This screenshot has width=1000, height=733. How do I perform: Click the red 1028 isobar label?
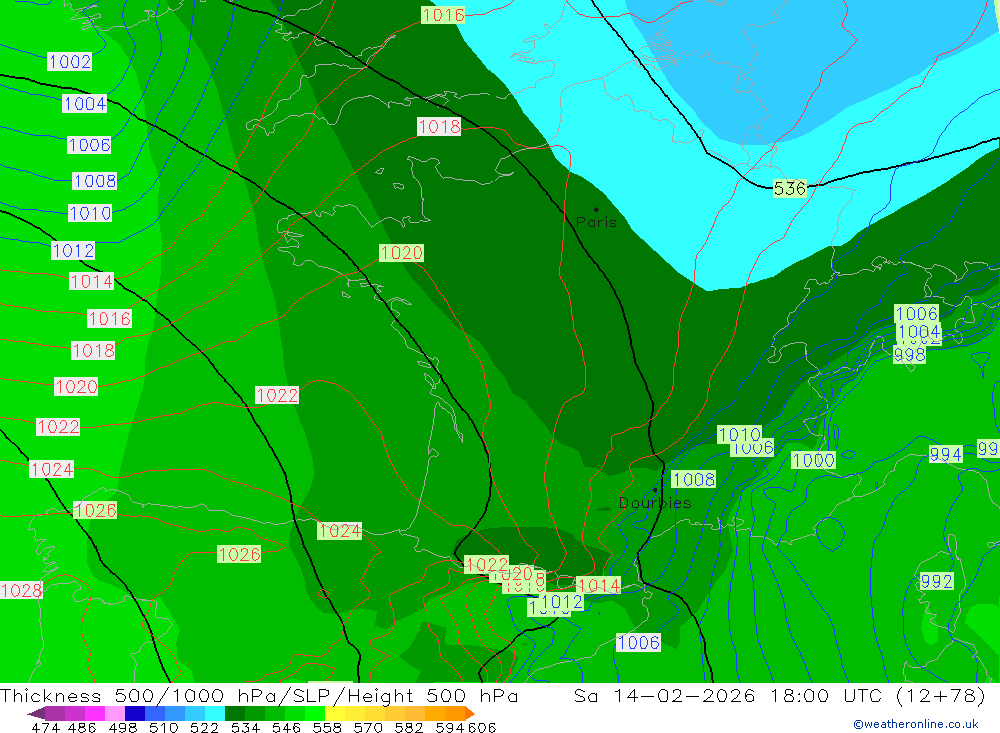(x=21, y=590)
